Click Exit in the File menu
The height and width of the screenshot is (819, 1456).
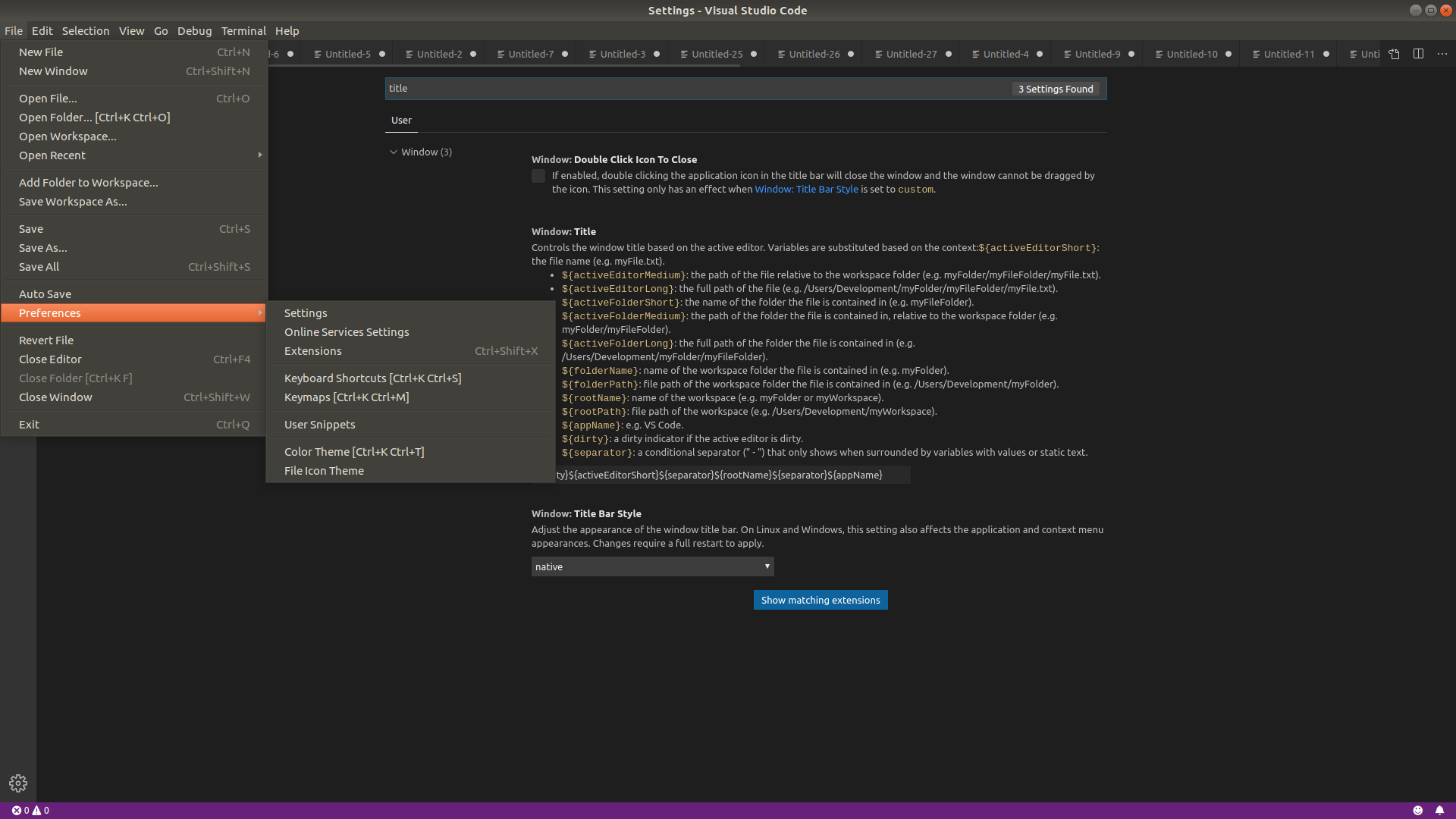[x=133, y=425]
